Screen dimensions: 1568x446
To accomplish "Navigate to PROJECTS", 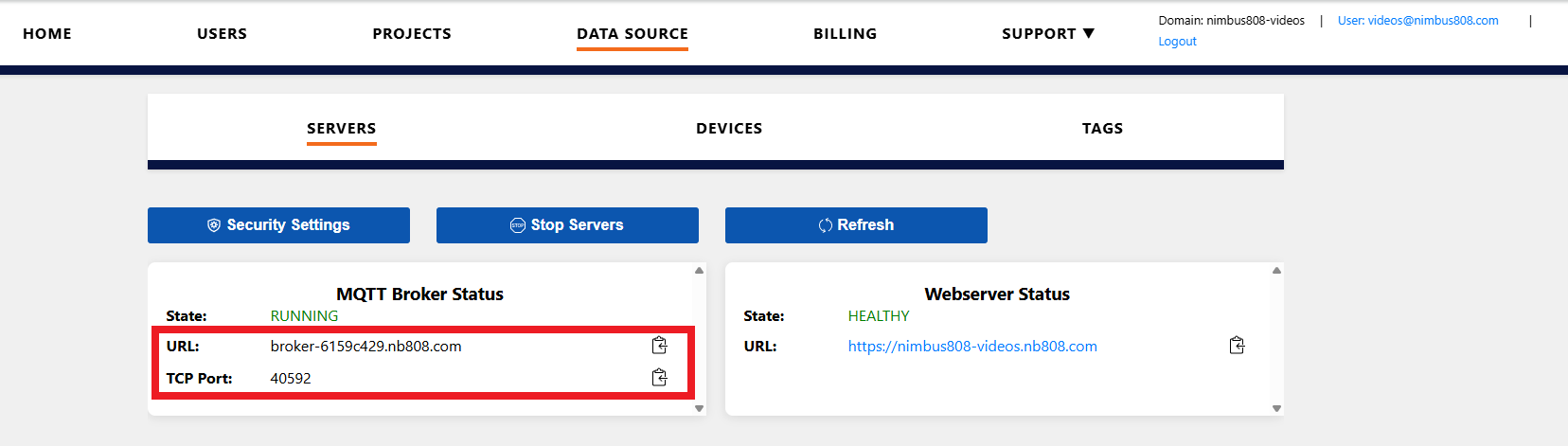I will [412, 34].
